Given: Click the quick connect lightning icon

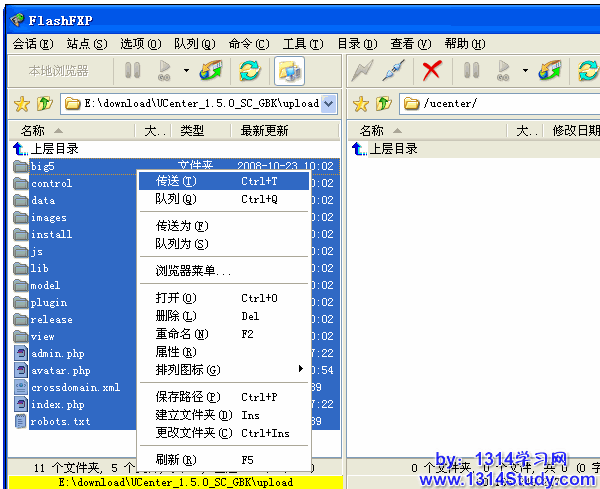Looking at the screenshot, I should click(362, 71).
